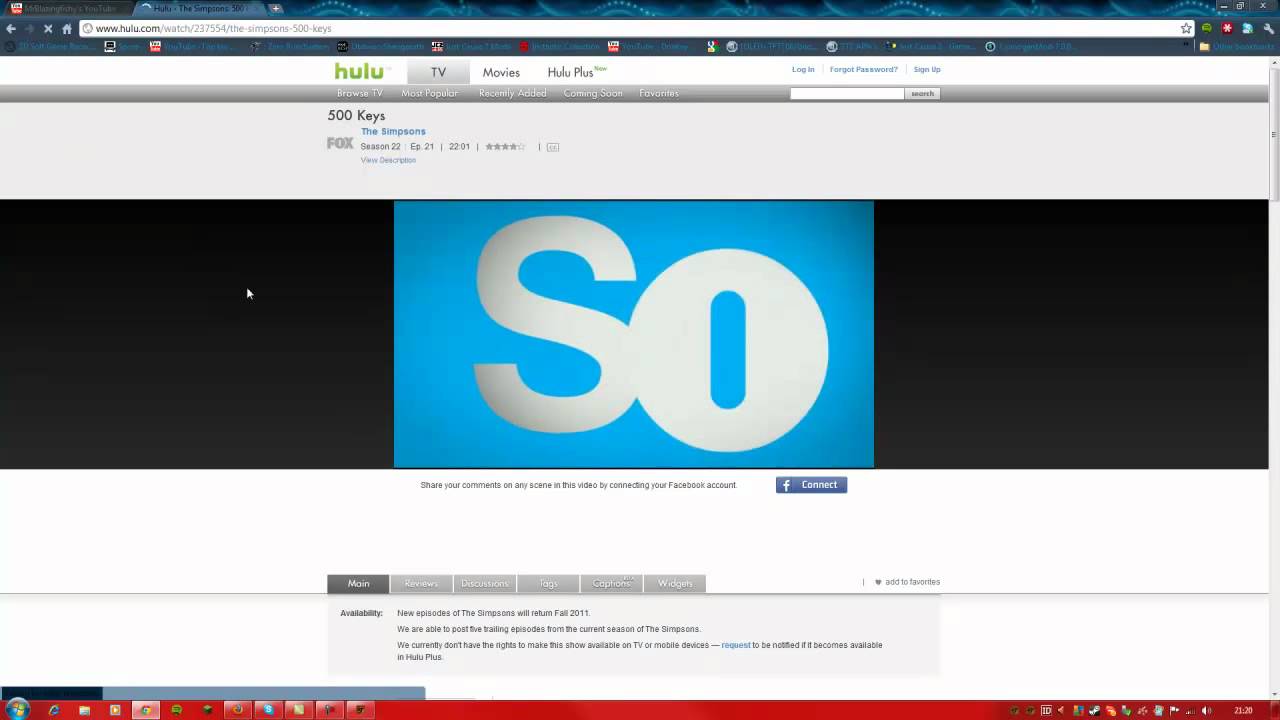Open Favorites in navigation bar
This screenshot has width=1280, height=720.
click(659, 93)
